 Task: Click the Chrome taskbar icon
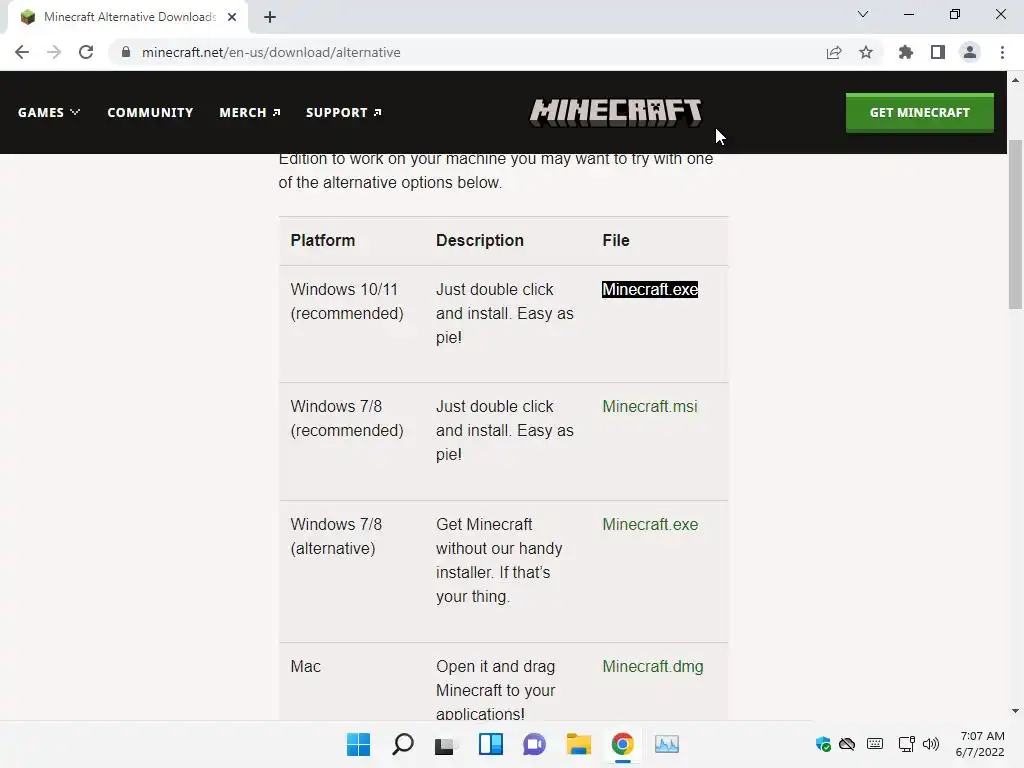tap(622, 744)
